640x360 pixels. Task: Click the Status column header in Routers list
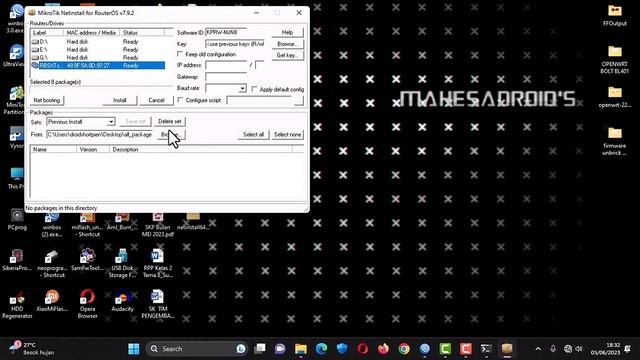142,32
